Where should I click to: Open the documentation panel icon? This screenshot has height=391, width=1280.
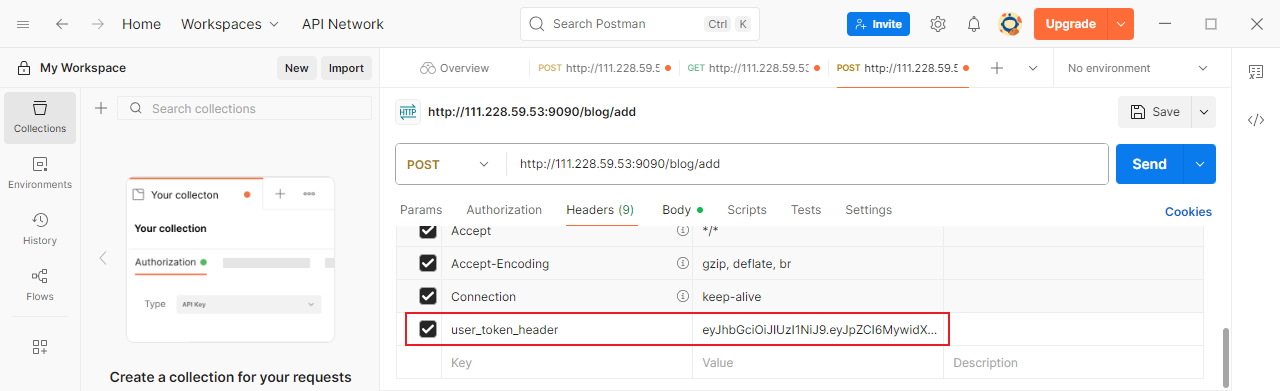(x=1256, y=72)
